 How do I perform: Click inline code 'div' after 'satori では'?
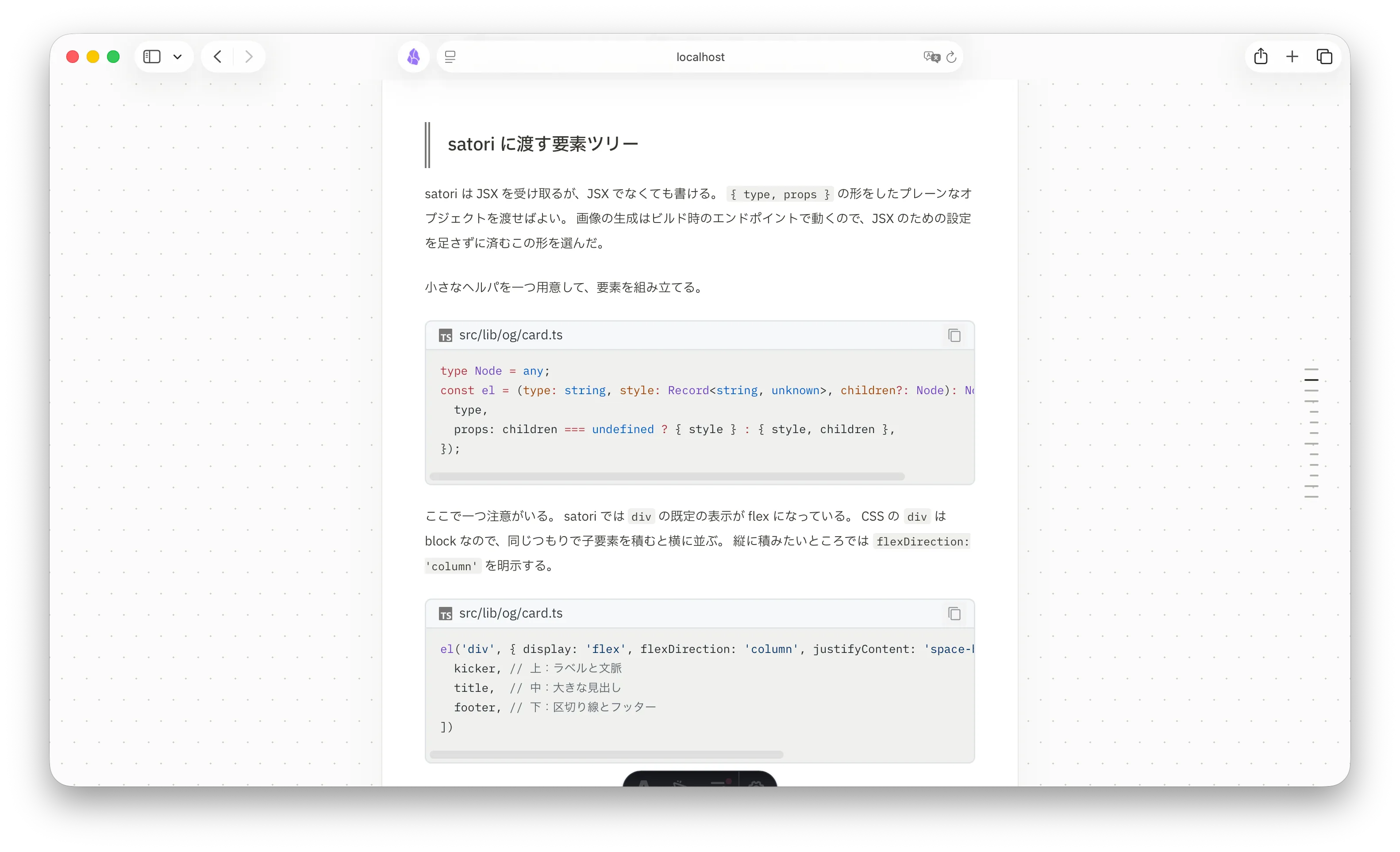click(x=641, y=516)
